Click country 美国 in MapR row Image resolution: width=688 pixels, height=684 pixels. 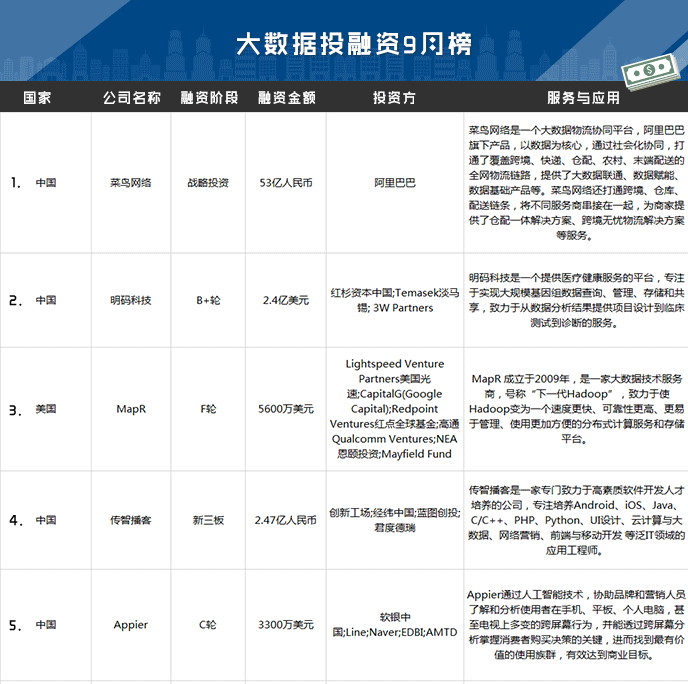(46, 409)
